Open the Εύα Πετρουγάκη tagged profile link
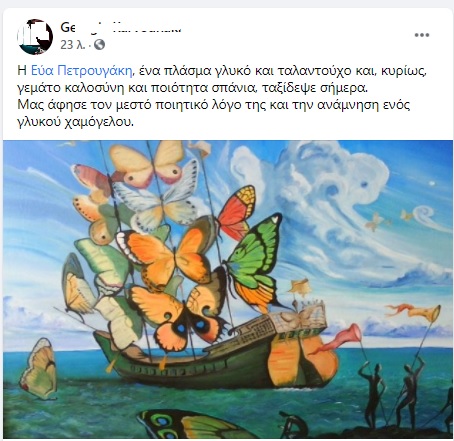The image size is (454, 441). tap(82, 71)
